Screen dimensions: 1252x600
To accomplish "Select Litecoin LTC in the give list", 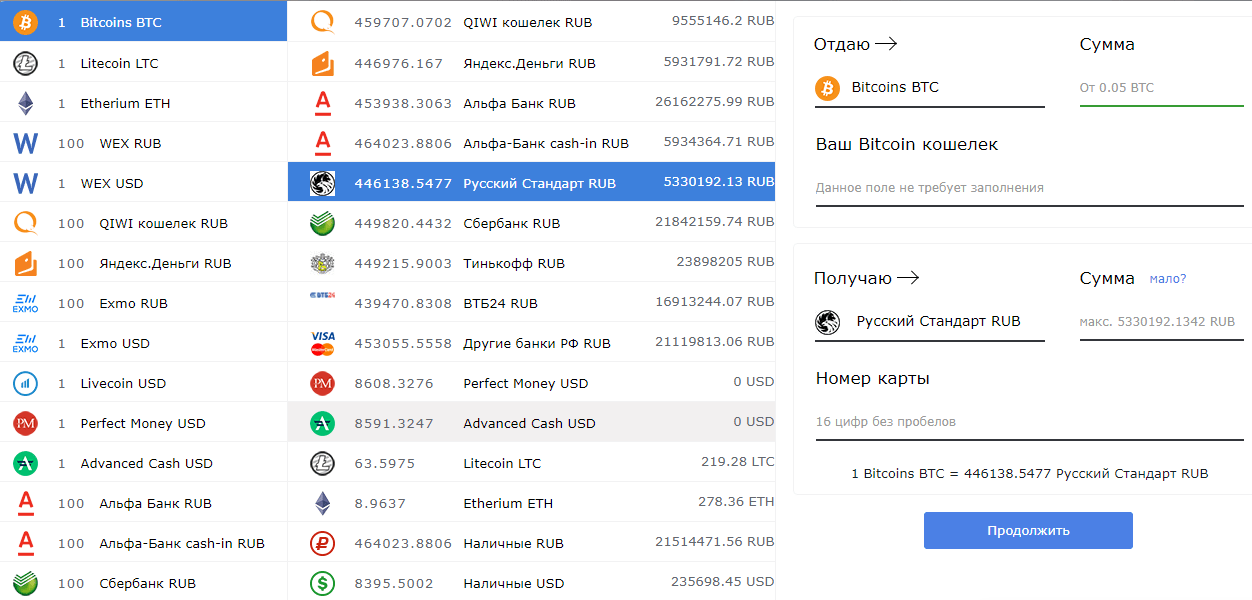I will pyautogui.click(x=143, y=63).
